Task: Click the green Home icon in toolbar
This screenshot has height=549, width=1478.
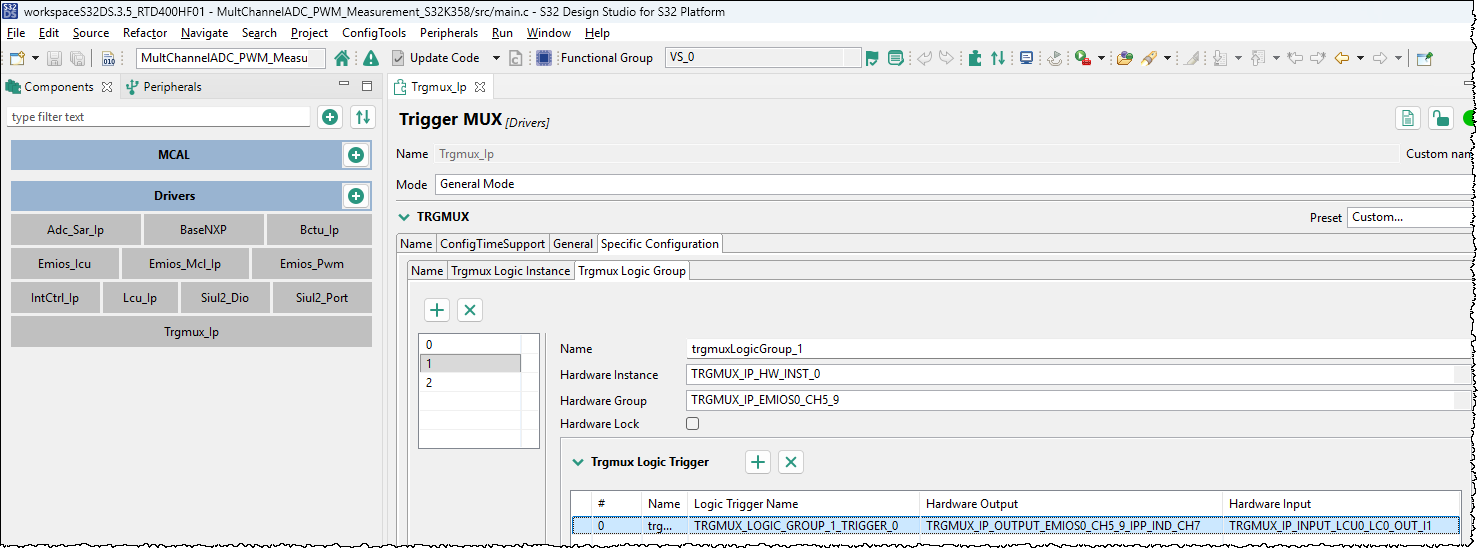Action: coord(342,58)
